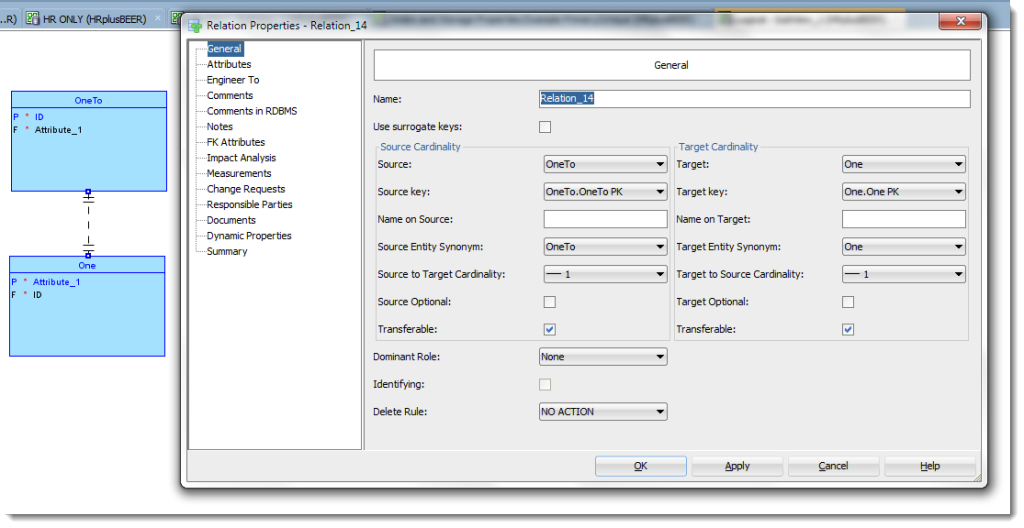This screenshot has height=528, width=1024.
Task: Enable the Use surrogate keys checkbox
Action: coord(545,127)
